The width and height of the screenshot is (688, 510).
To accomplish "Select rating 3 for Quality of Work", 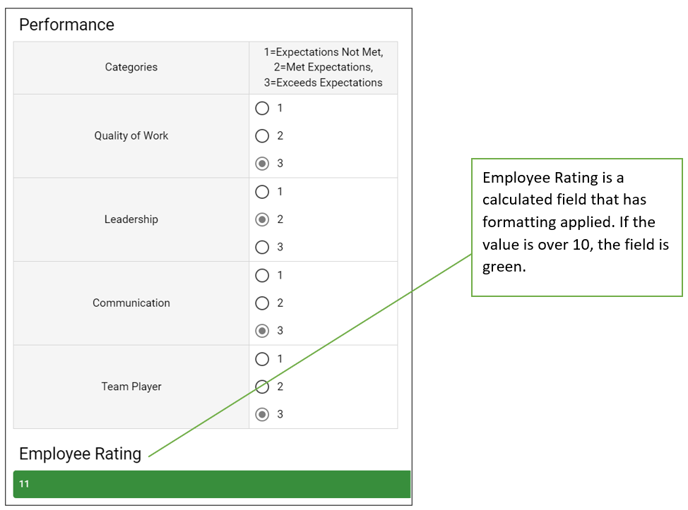I will [x=263, y=163].
